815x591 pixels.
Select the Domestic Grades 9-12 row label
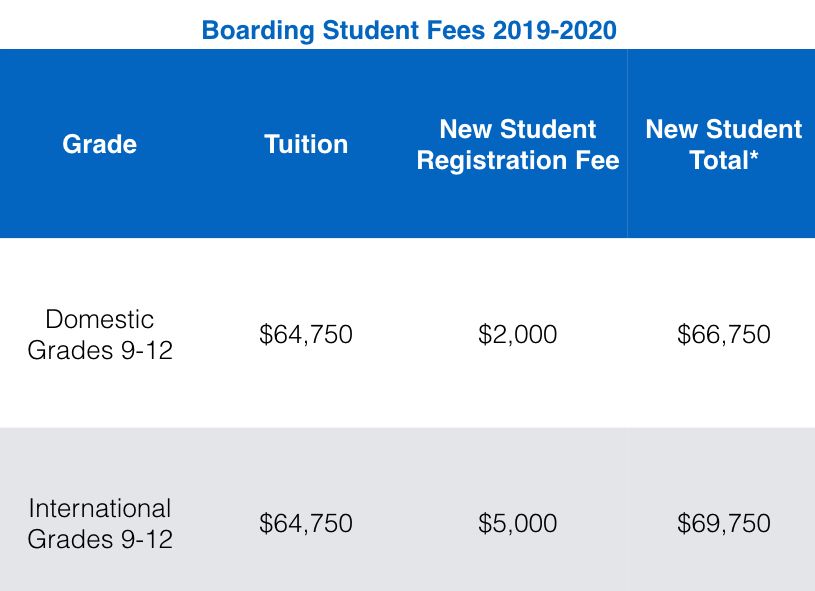tap(99, 334)
